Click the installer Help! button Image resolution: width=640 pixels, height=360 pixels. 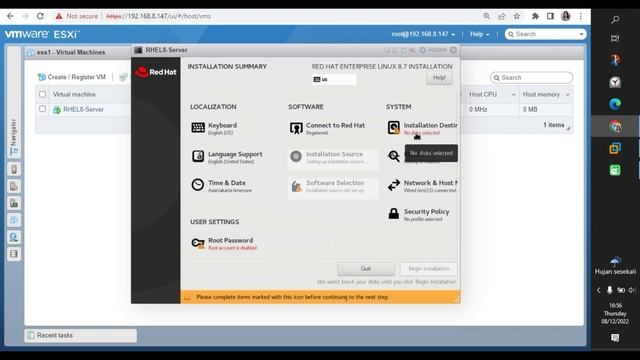tap(439, 78)
